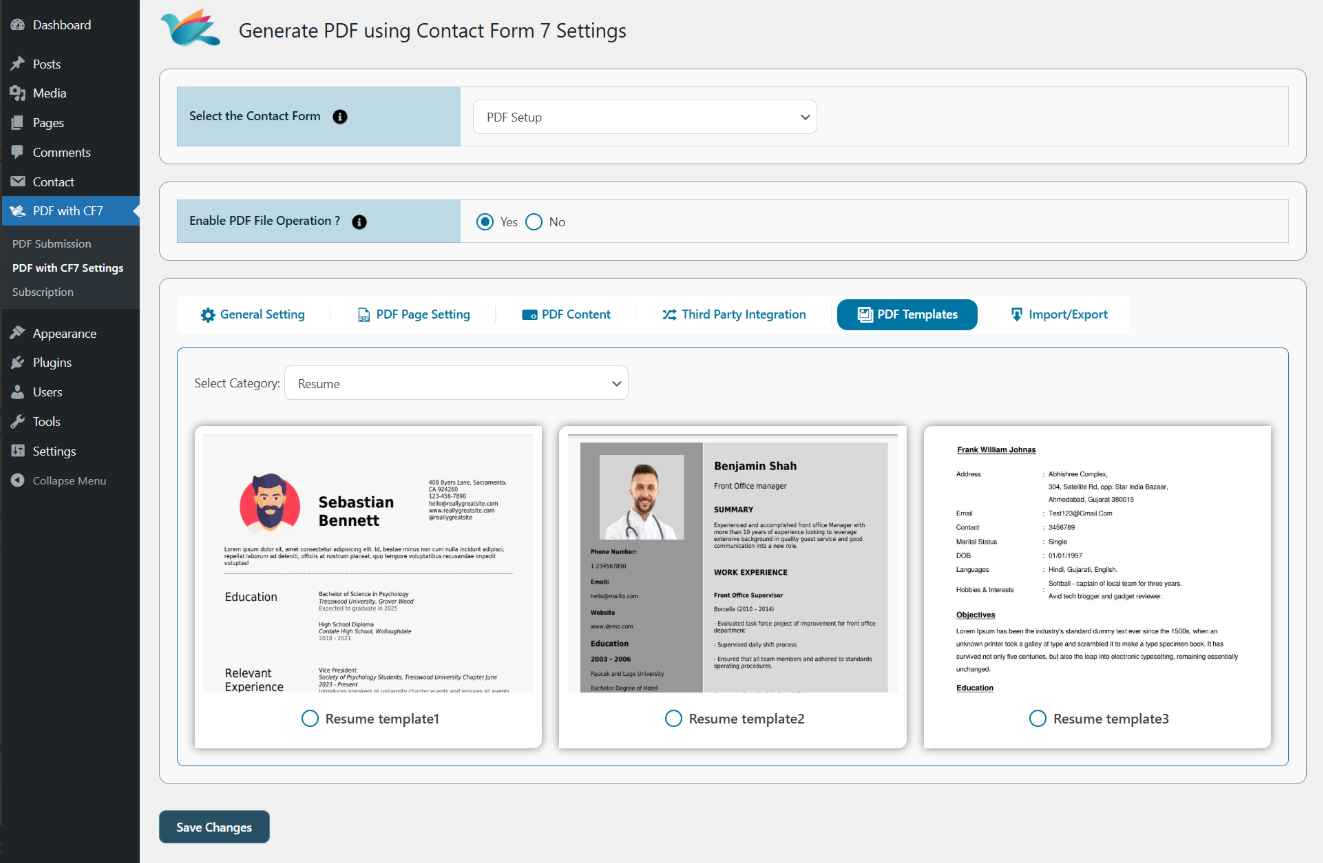Expand the Resume category selector
Image resolution: width=1323 pixels, height=863 pixels.
point(456,382)
